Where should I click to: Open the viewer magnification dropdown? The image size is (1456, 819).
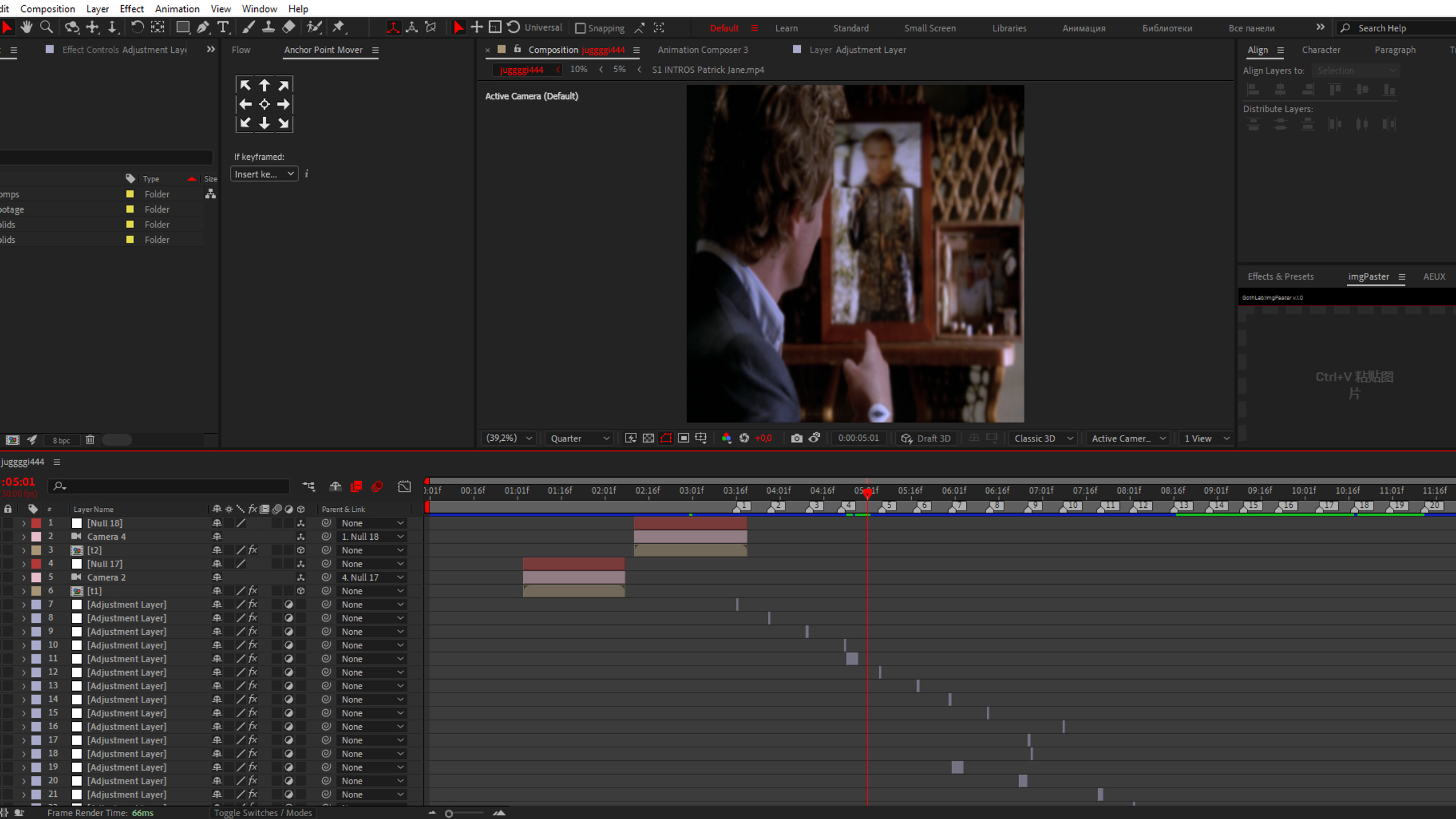(508, 439)
